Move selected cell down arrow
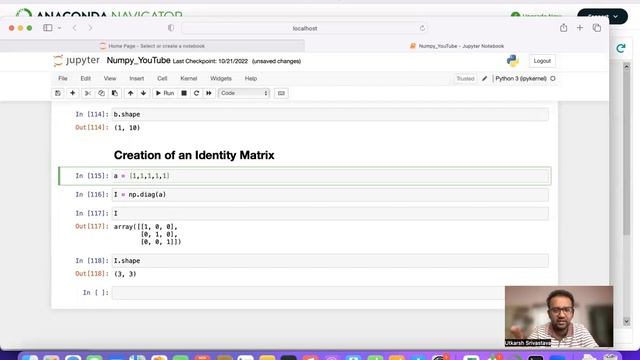The image size is (640, 360). 143,93
